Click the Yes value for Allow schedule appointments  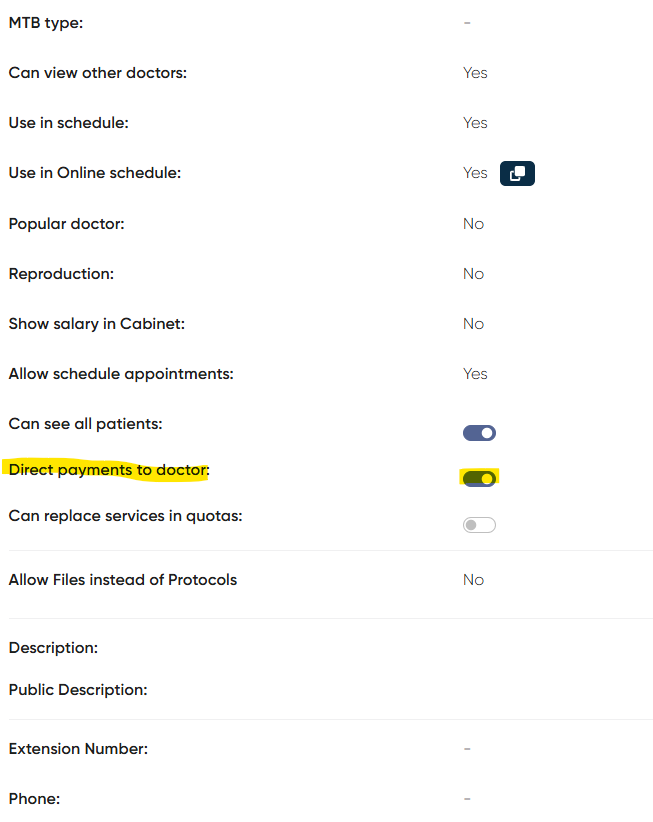[475, 374]
